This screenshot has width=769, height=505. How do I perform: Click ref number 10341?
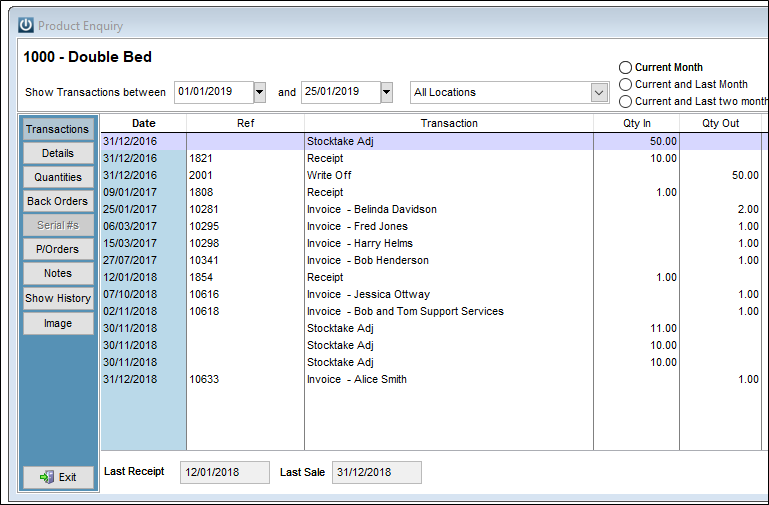pos(204,260)
